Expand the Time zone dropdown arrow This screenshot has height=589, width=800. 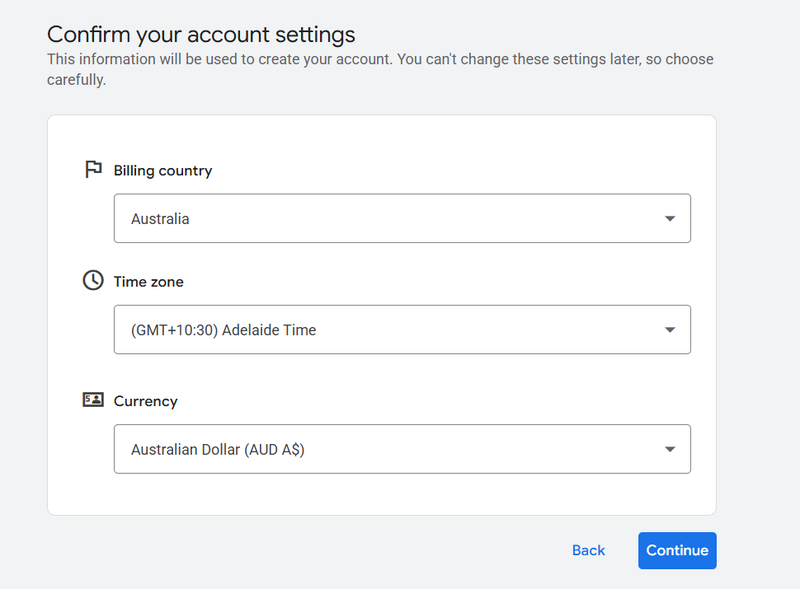[670, 330]
